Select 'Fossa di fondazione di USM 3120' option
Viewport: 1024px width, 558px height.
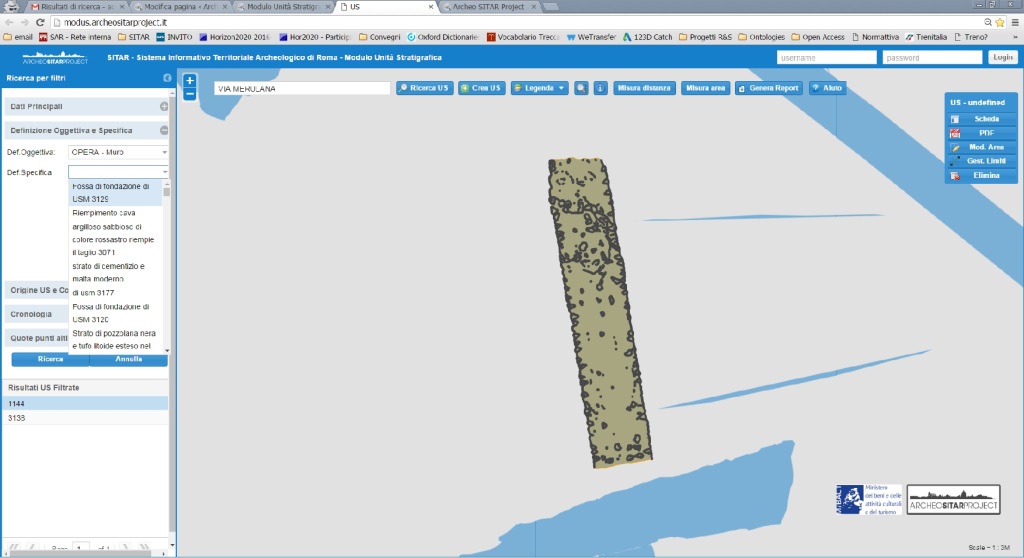click(x=115, y=313)
